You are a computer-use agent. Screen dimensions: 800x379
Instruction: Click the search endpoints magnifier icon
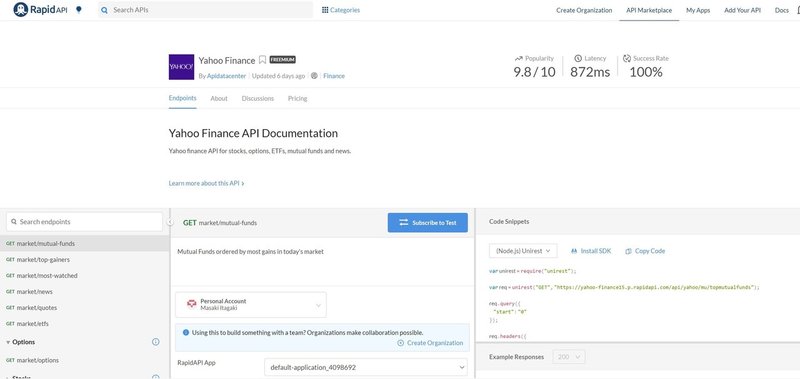pos(14,222)
